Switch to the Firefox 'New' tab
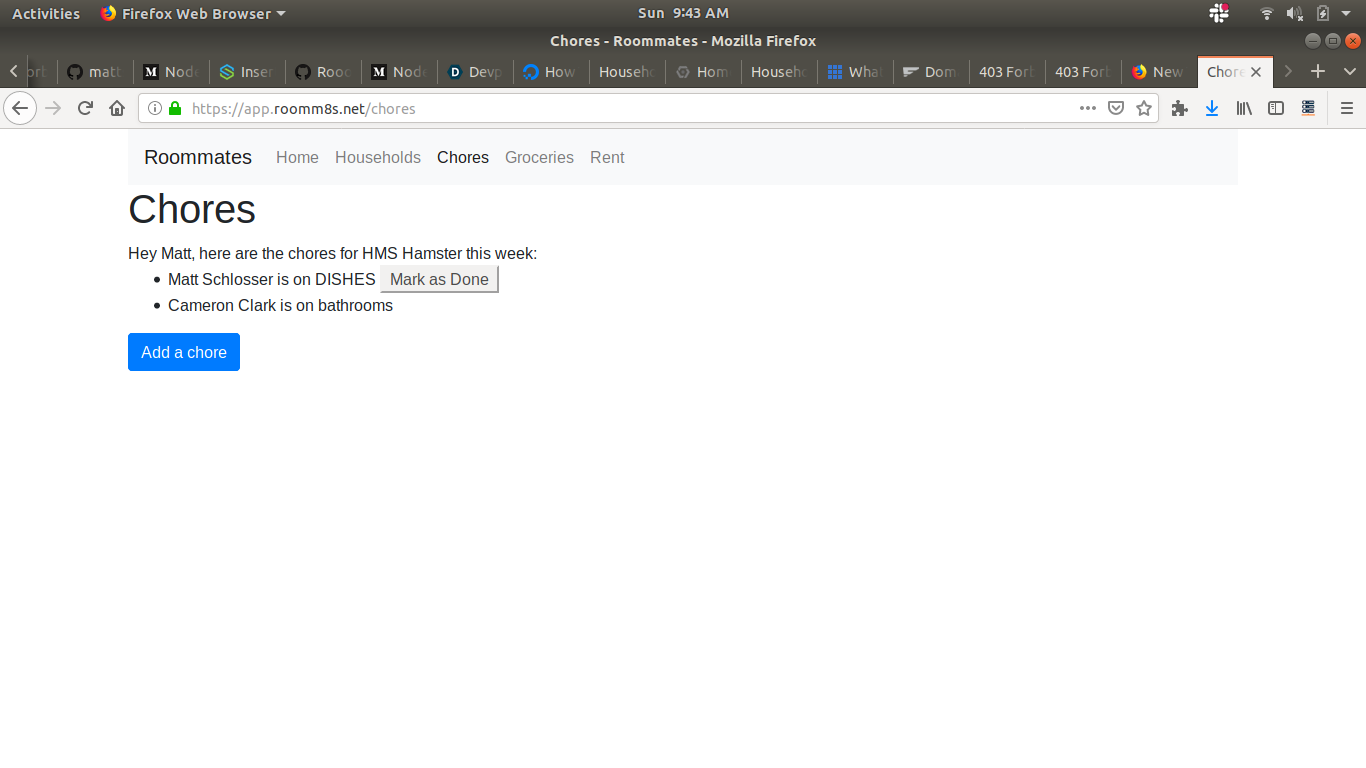1366x768 pixels. pyautogui.click(x=1159, y=72)
